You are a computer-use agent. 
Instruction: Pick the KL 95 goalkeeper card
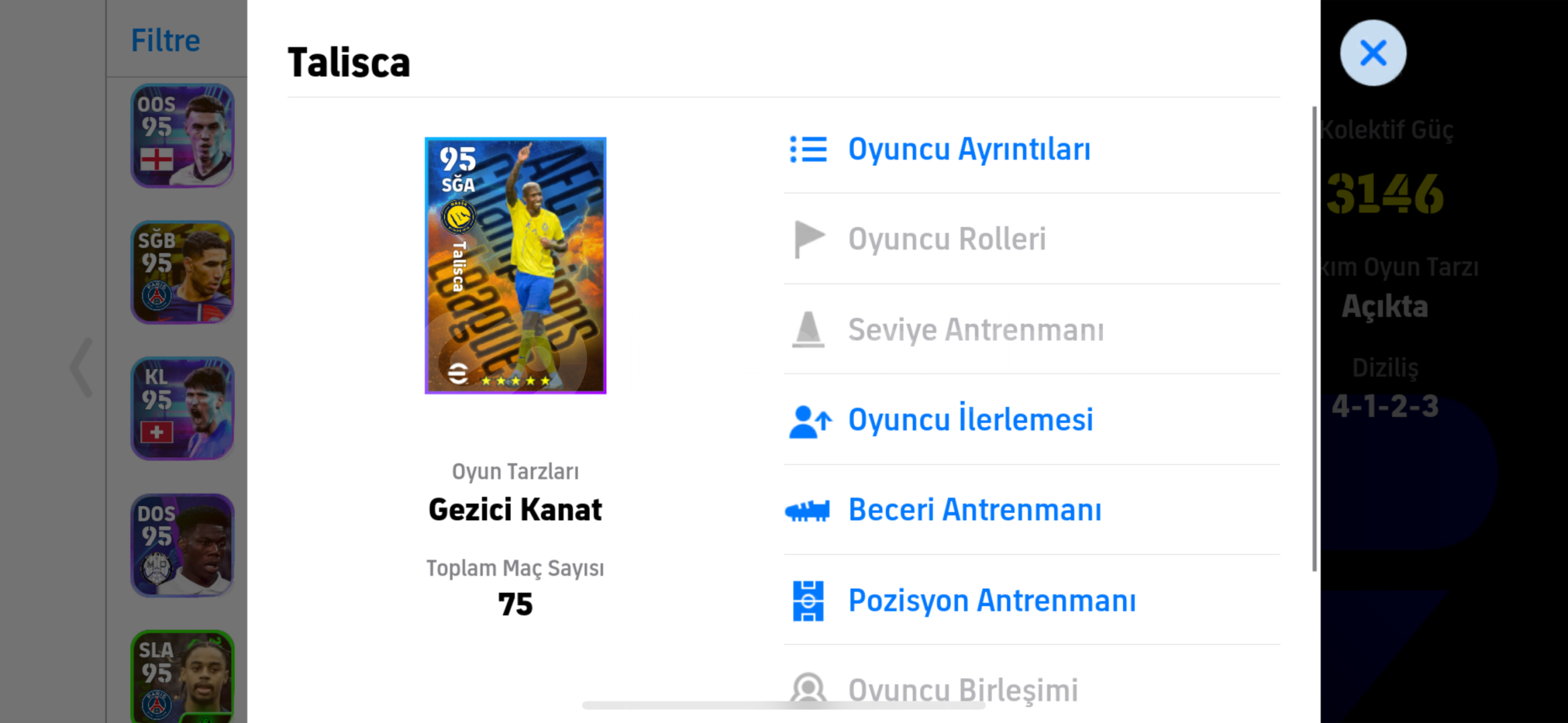pyautogui.click(x=182, y=408)
